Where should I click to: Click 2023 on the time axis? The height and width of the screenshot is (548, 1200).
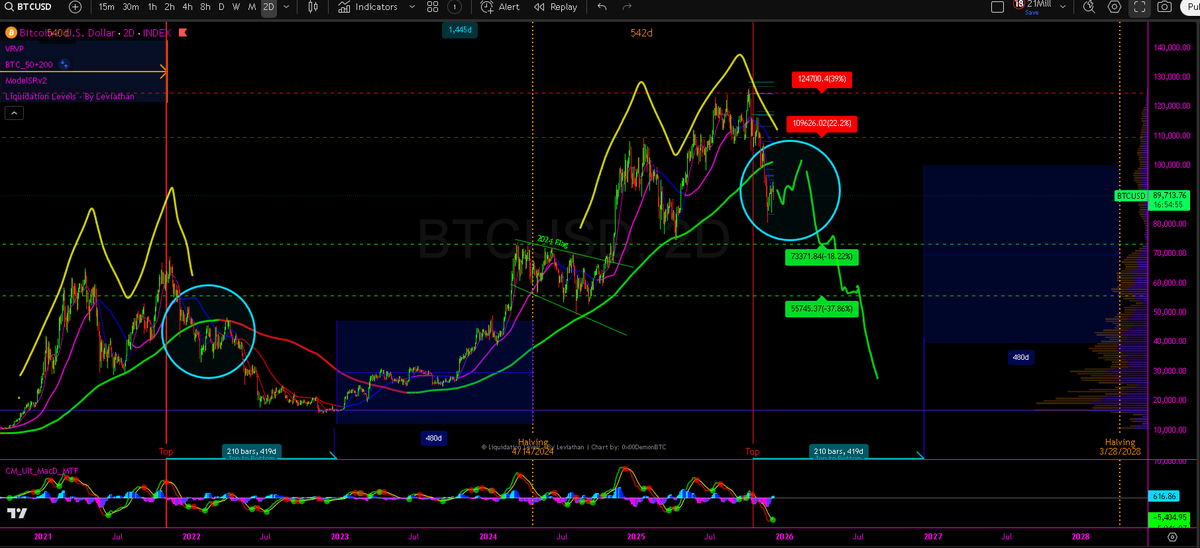pos(340,536)
